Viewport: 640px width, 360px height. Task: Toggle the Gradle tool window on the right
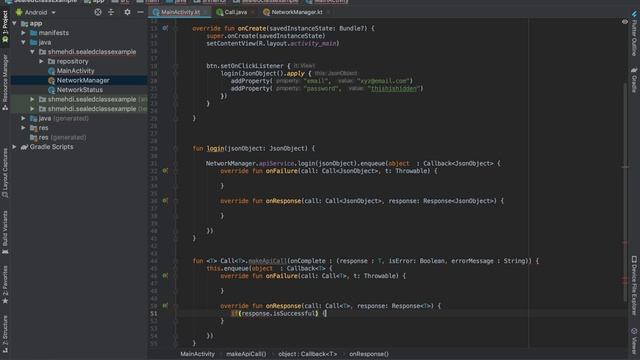(x=634, y=80)
